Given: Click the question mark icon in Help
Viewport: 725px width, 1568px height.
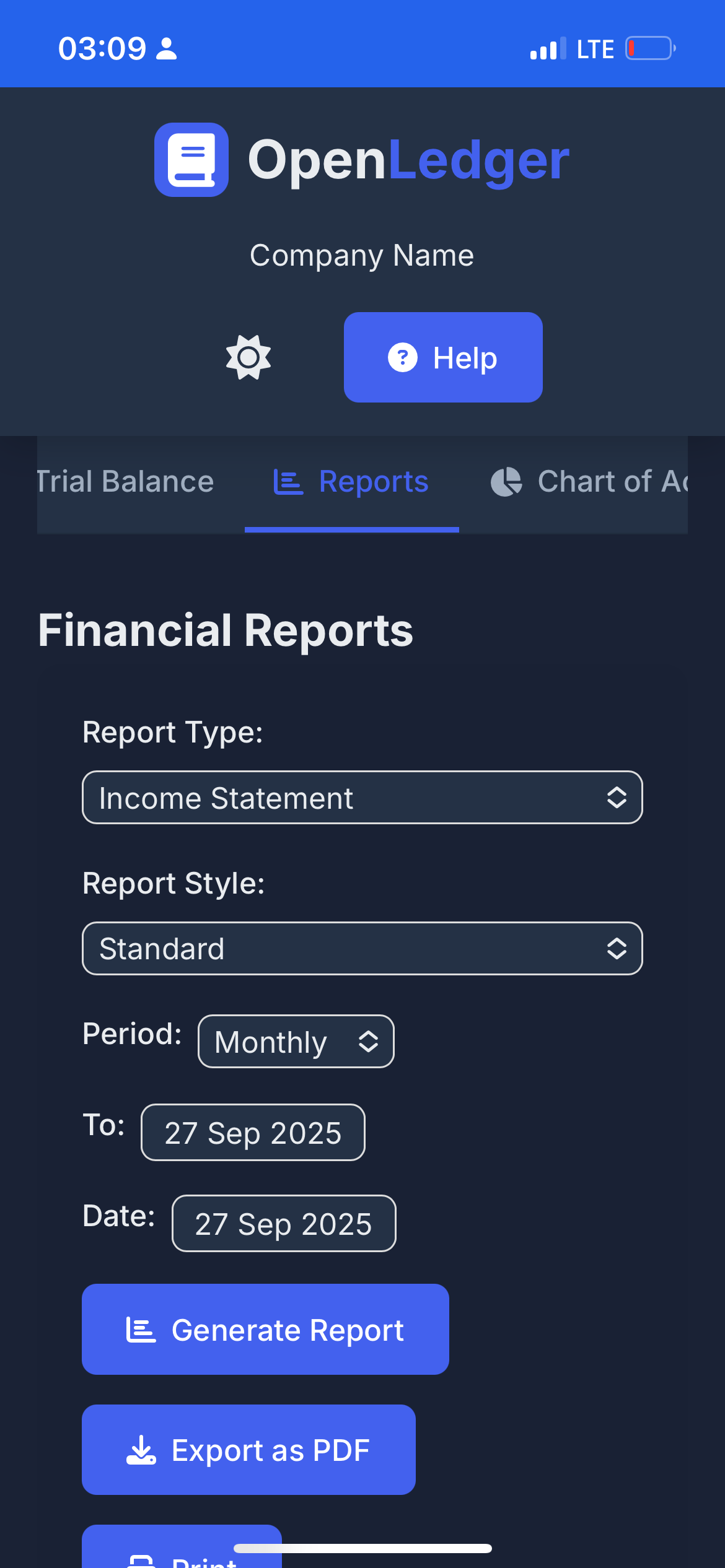Looking at the screenshot, I should (403, 357).
